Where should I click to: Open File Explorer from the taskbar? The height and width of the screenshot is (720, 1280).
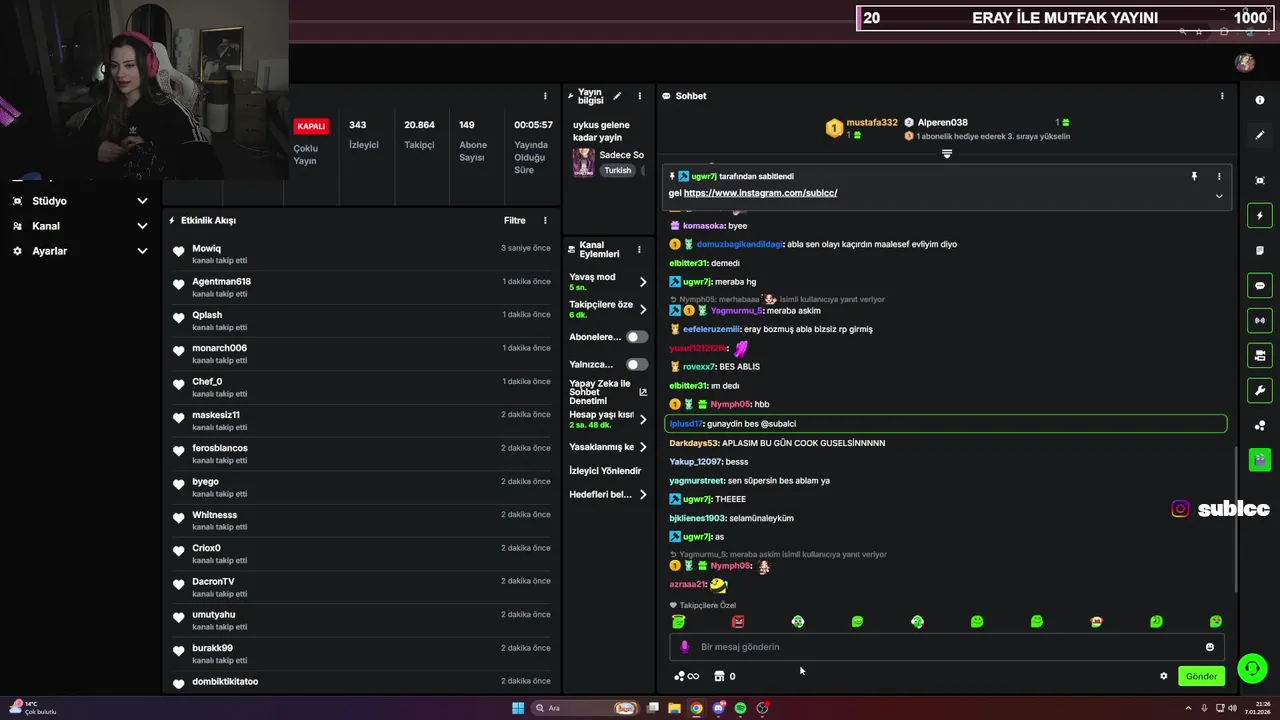tap(674, 708)
